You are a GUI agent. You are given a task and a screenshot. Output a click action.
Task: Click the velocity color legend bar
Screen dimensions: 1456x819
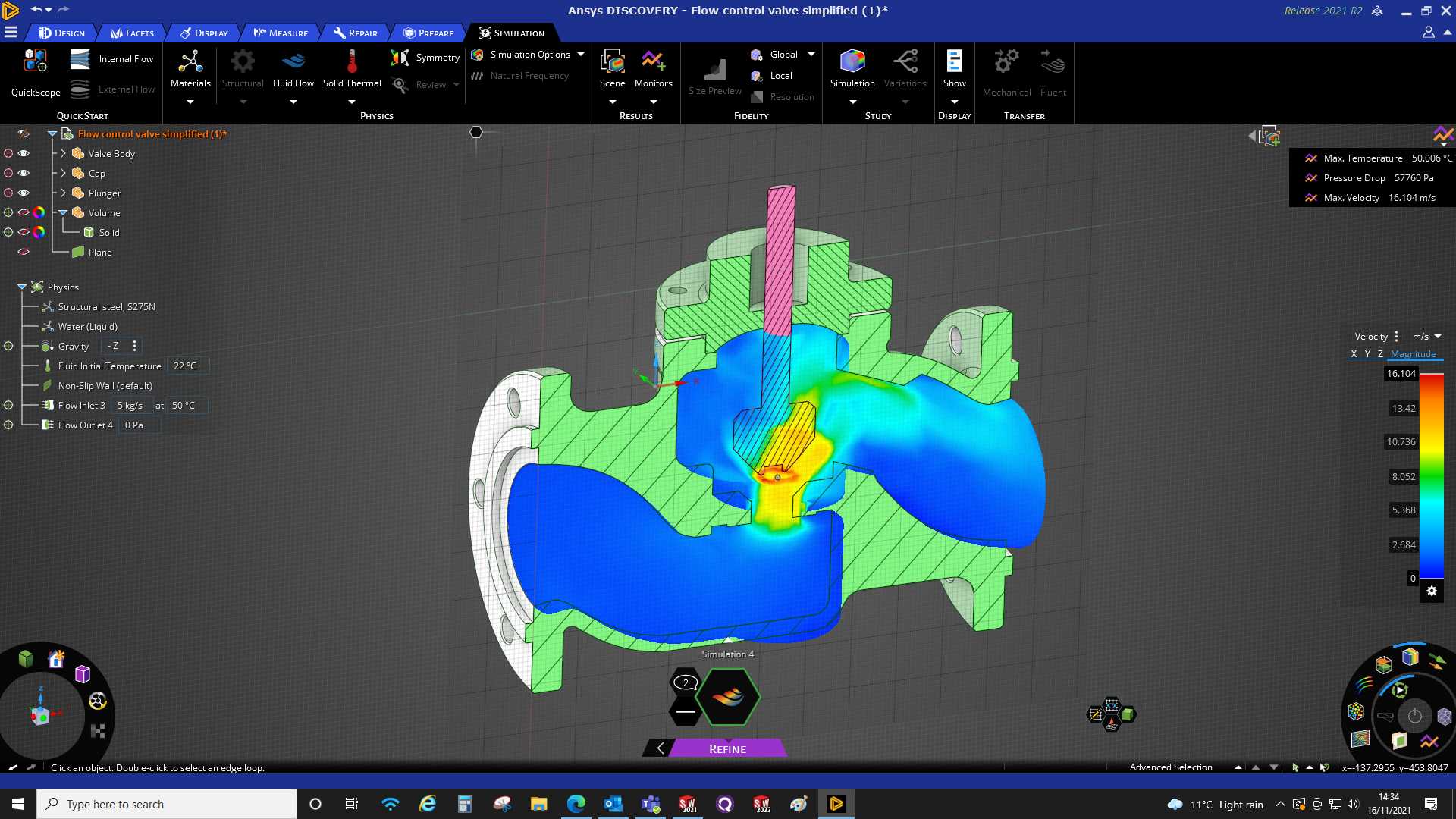click(1432, 476)
